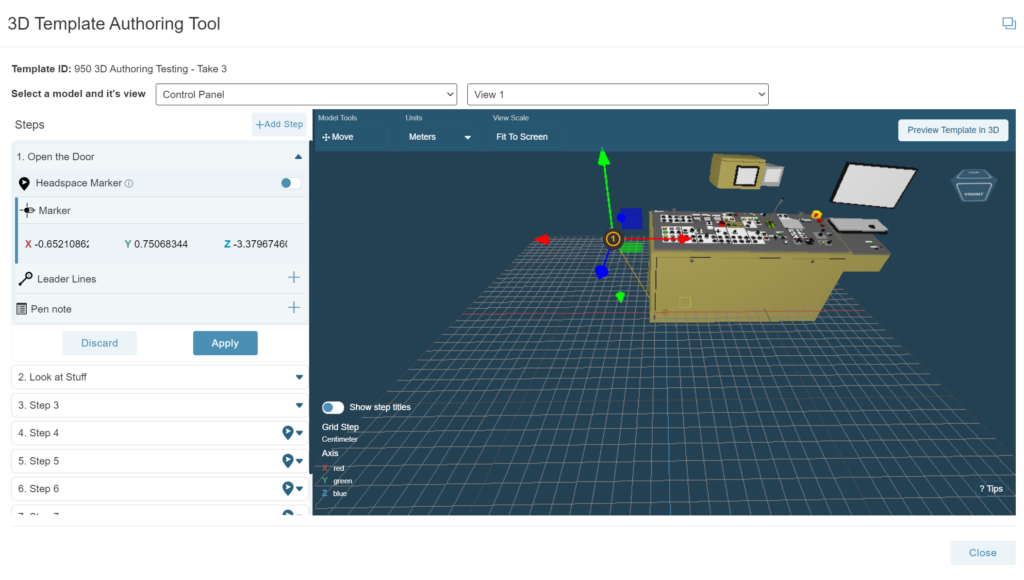This screenshot has height=580, width=1024.
Task: Apply the marker changes
Action: pyautogui.click(x=225, y=343)
